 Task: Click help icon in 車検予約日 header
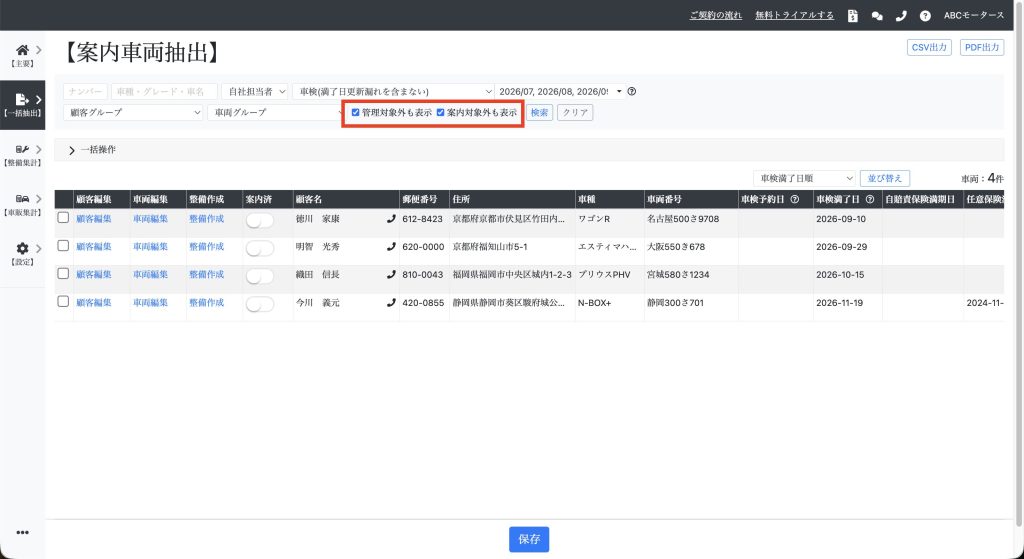[795, 199]
